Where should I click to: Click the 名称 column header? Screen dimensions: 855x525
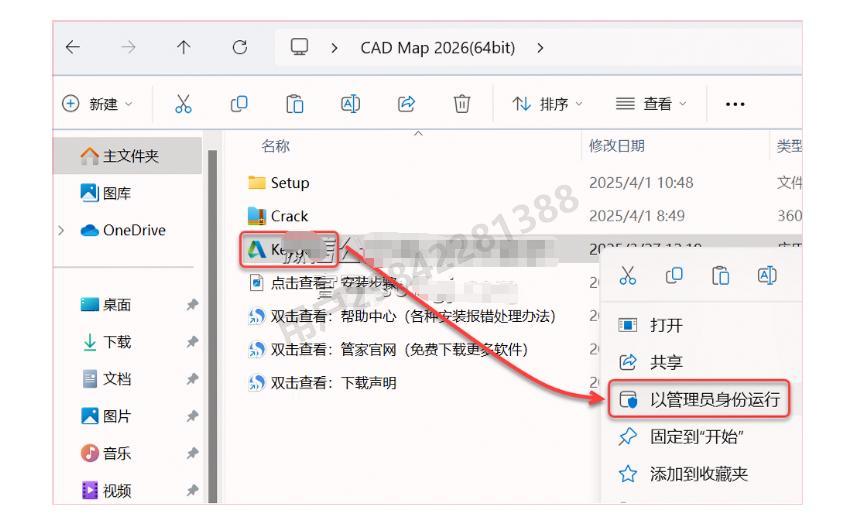pyautogui.click(x=275, y=146)
